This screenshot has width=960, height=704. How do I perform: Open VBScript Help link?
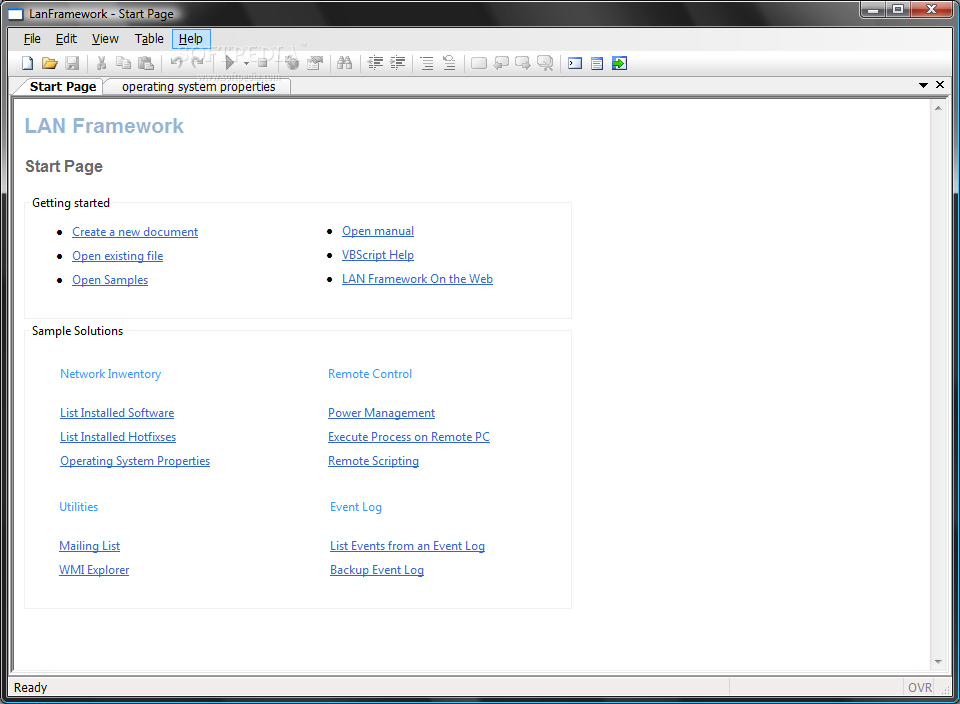(378, 255)
